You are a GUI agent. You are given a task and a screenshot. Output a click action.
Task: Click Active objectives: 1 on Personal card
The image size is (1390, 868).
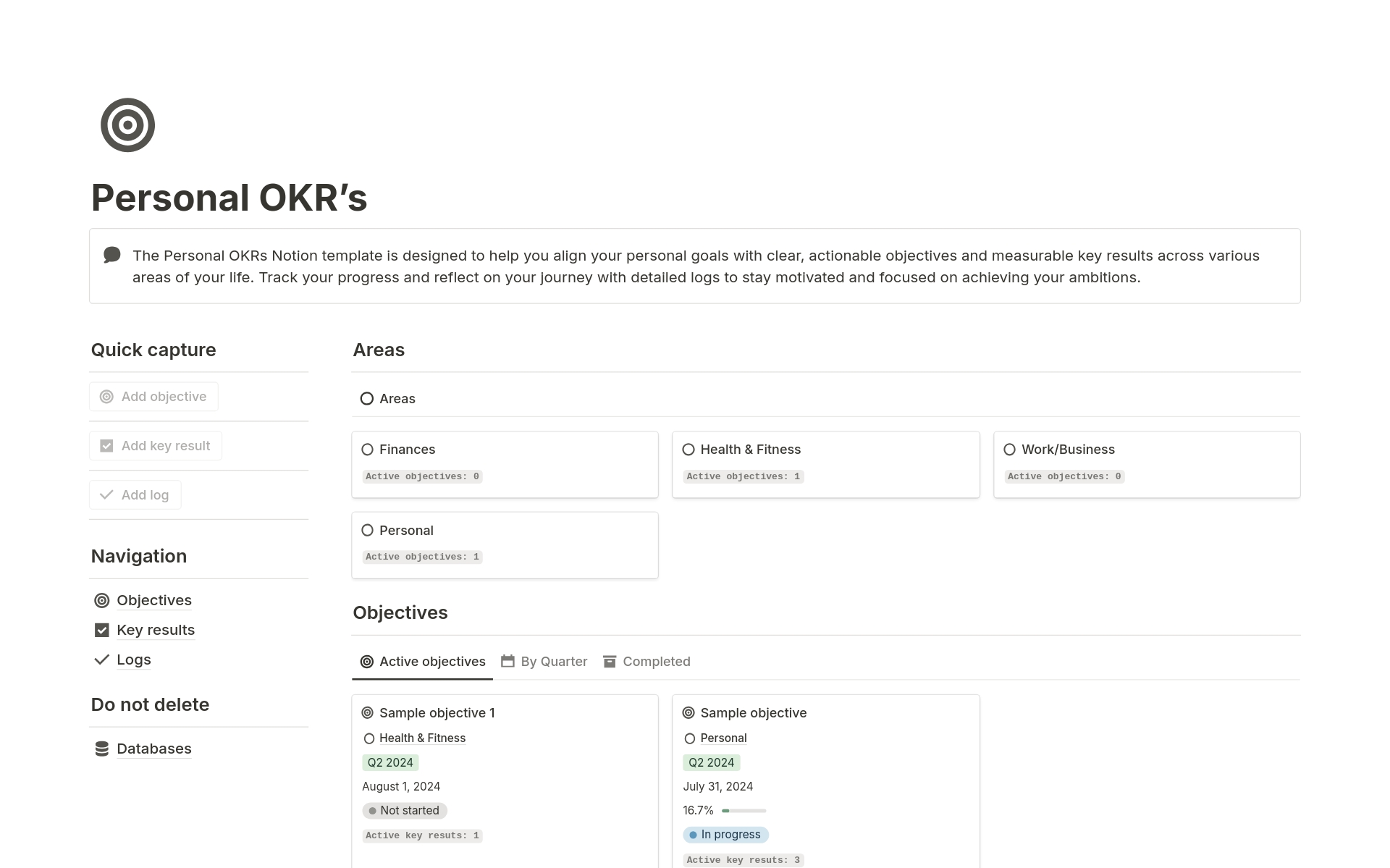click(423, 557)
